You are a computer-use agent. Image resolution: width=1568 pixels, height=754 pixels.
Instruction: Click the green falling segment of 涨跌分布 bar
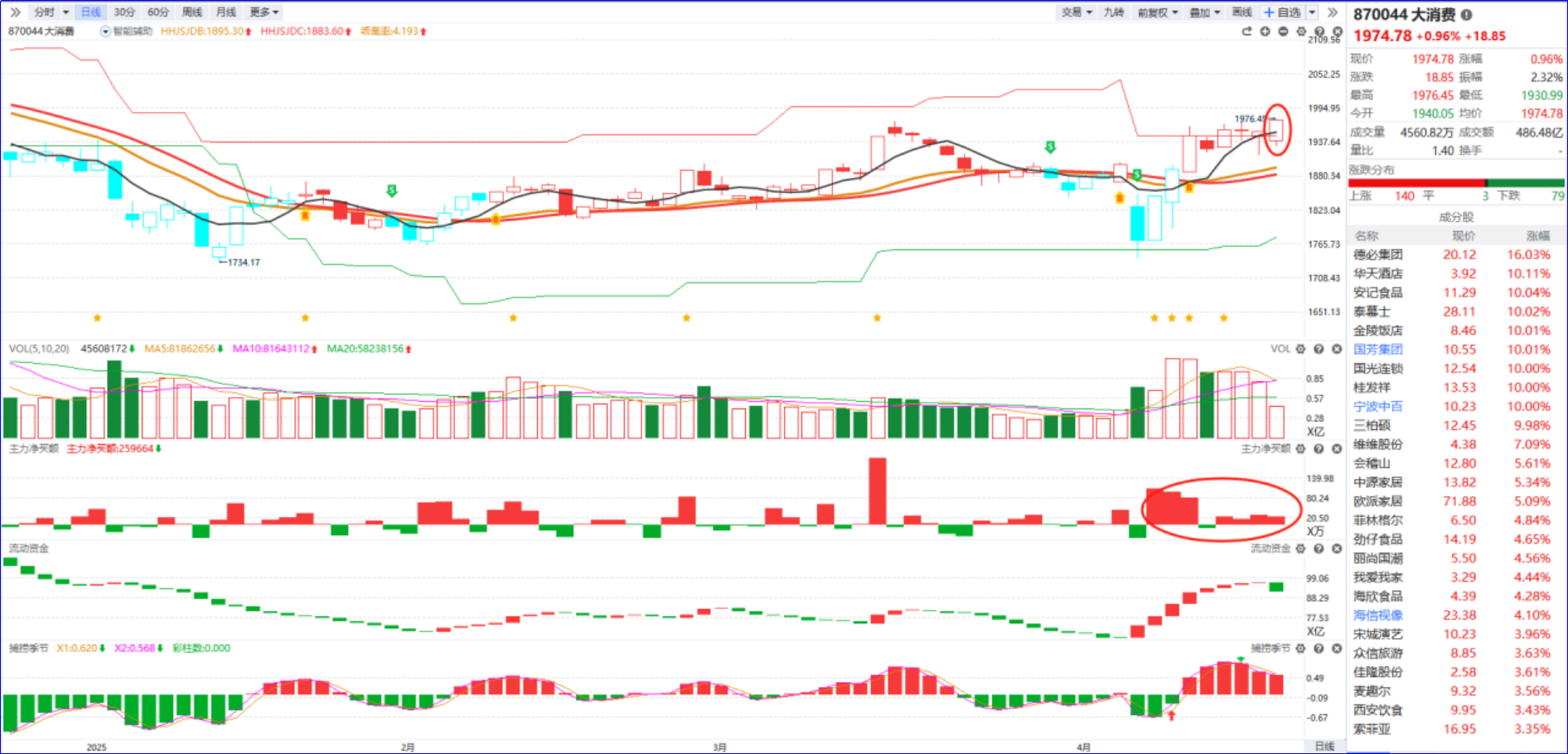pyautogui.click(x=1527, y=183)
